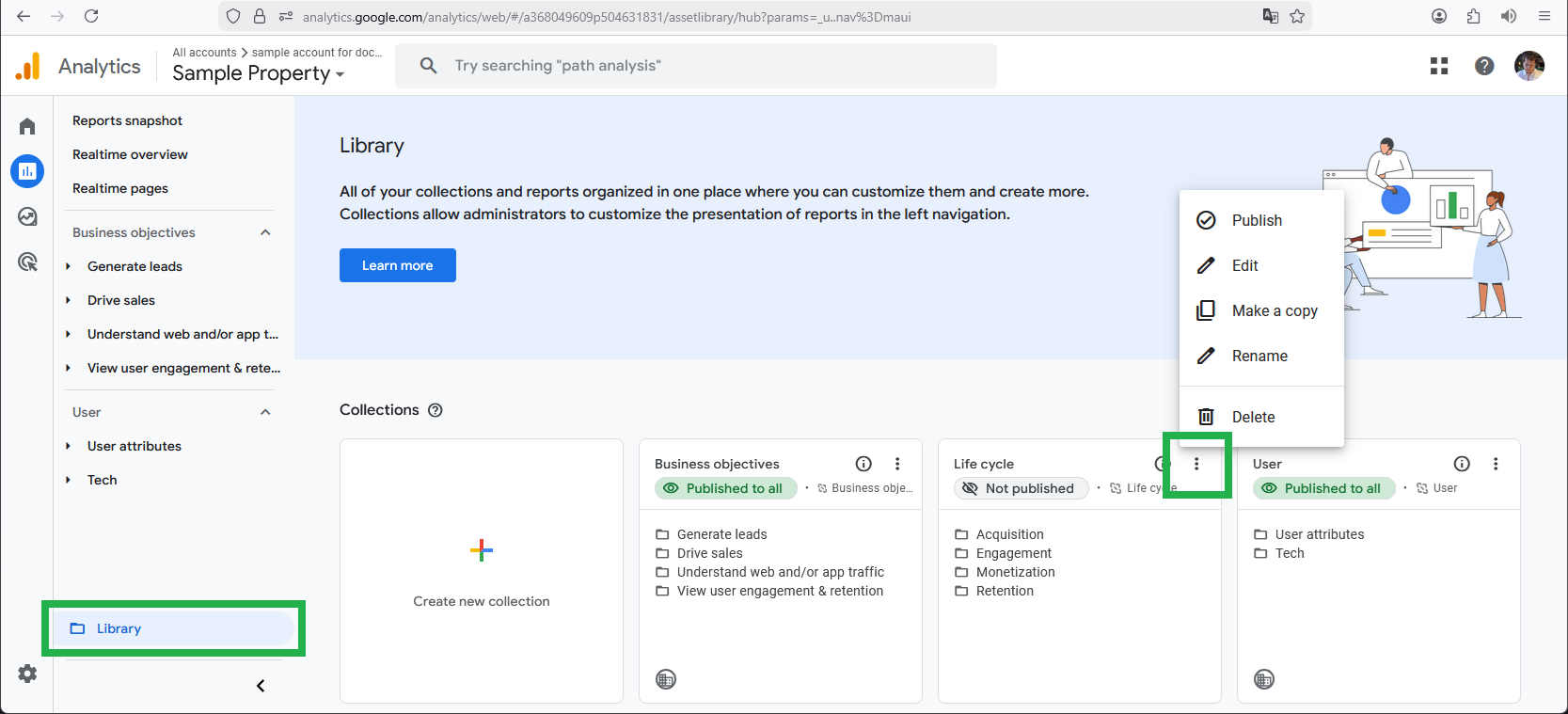Viewport: 1568px width, 714px height.
Task: Open the Home icon in left rail
Action: click(27, 126)
